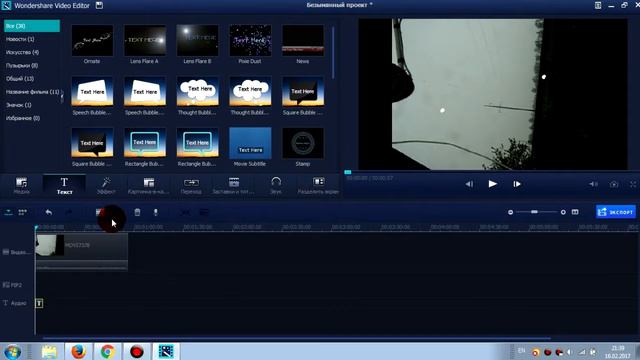Click the timeline horizontal scrollbar
The height and width of the screenshot is (360, 640).
pyautogui.click(x=297, y=338)
